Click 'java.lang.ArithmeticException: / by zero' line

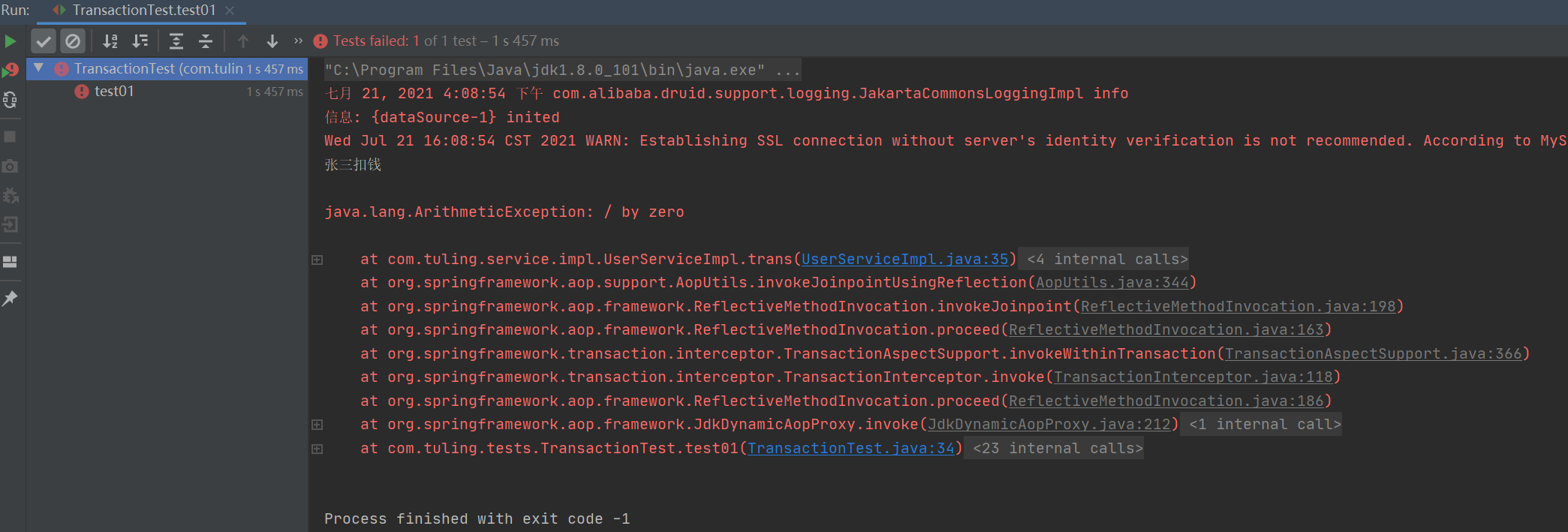point(504,212)
